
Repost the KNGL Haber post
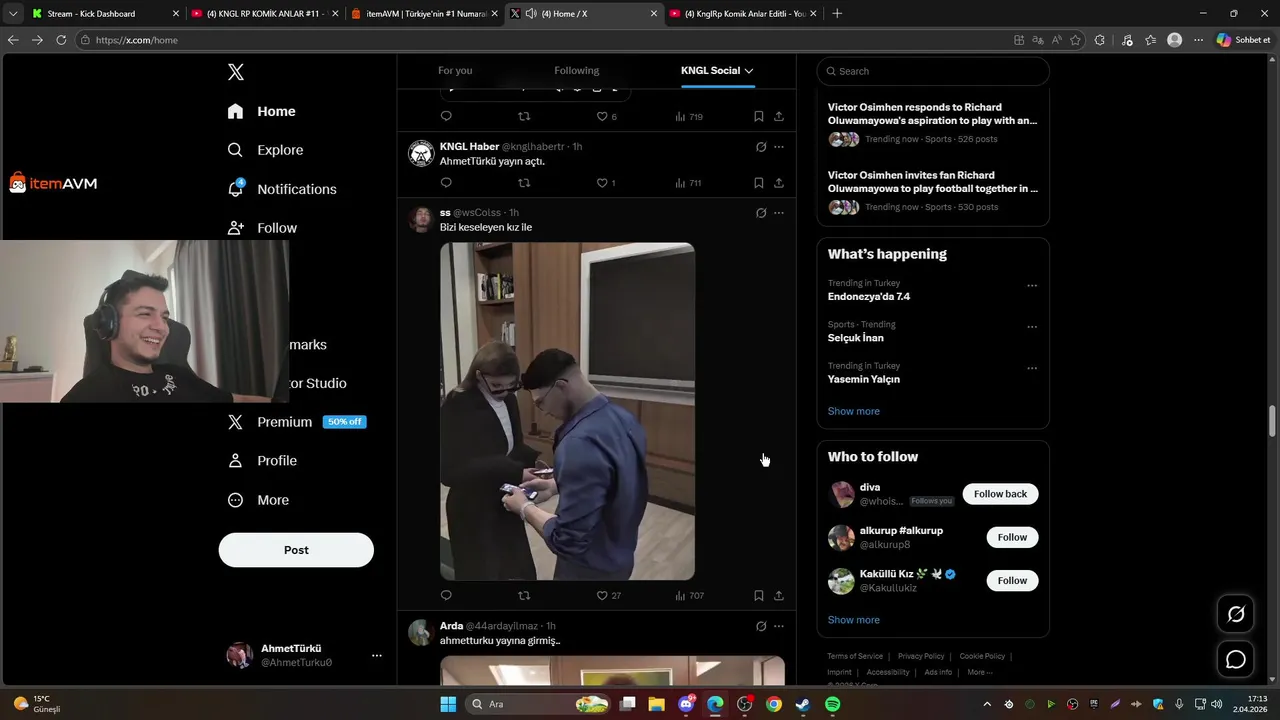(524, 183)
